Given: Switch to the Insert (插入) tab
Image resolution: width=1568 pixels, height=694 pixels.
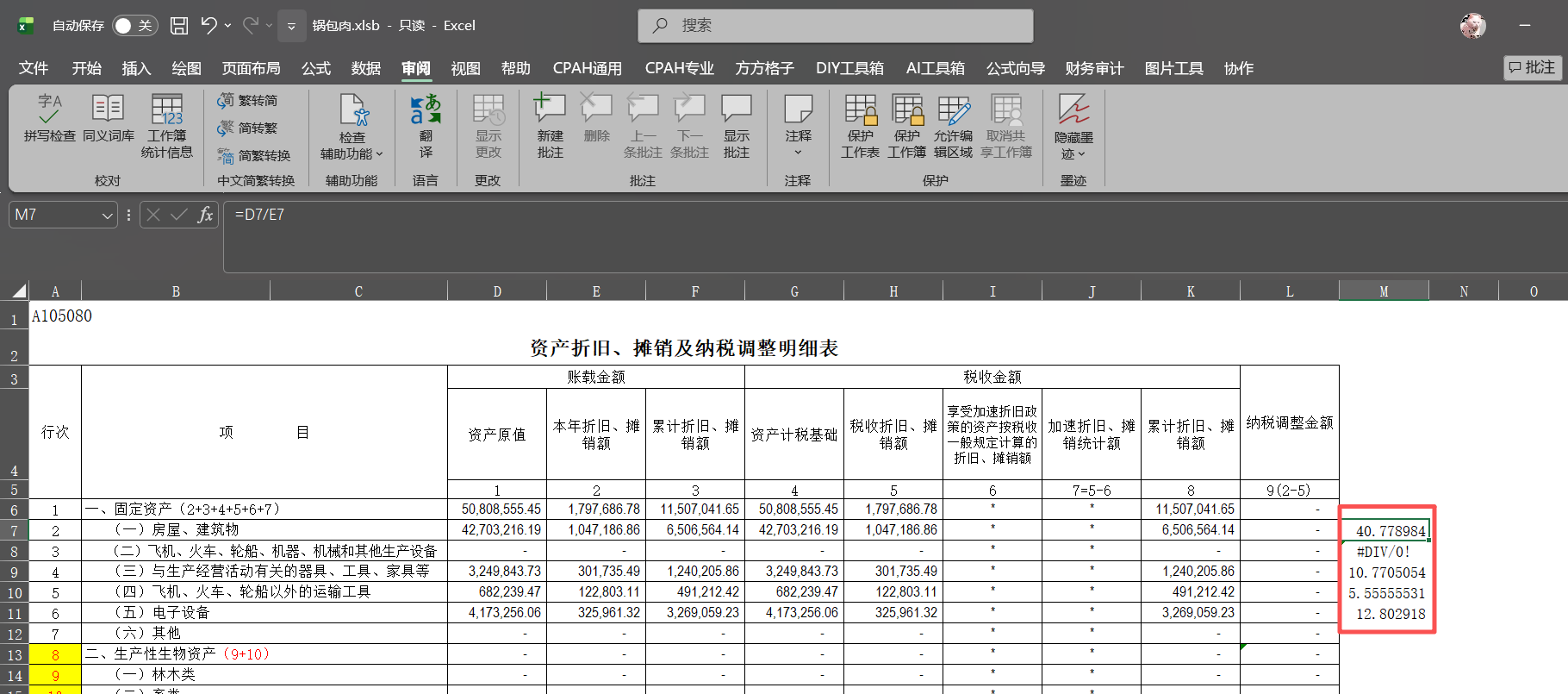Looking at the screenshot, I should click(136, 68).
